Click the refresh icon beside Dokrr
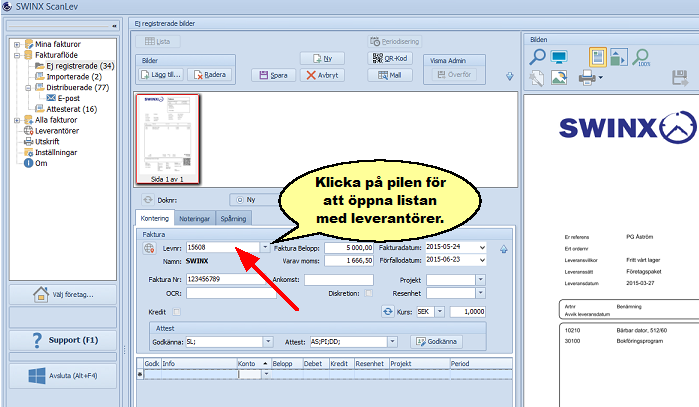The width and height of the screenshot is (699, 407). point(148,200)
